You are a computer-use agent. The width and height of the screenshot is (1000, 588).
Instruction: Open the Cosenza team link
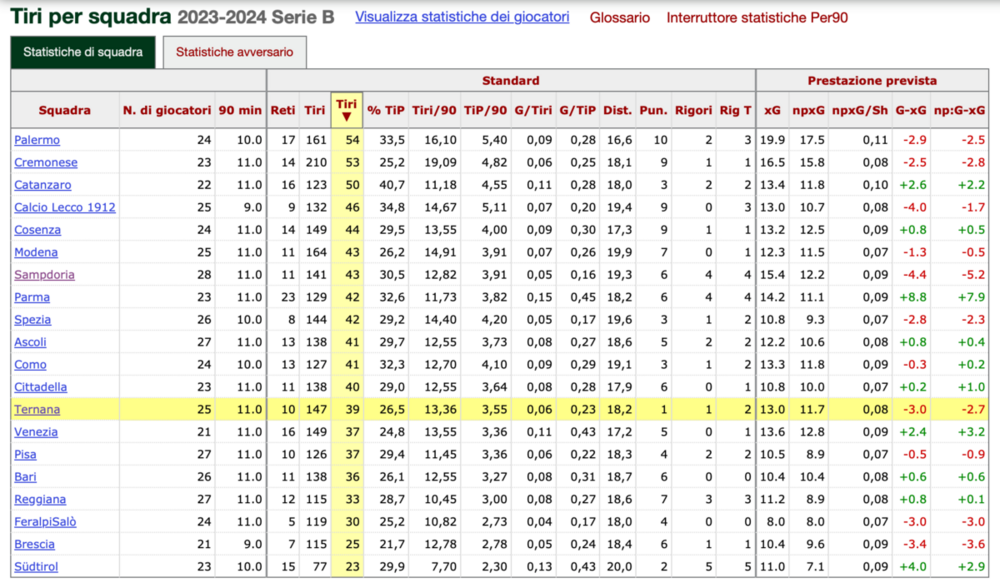coord(38,230)
